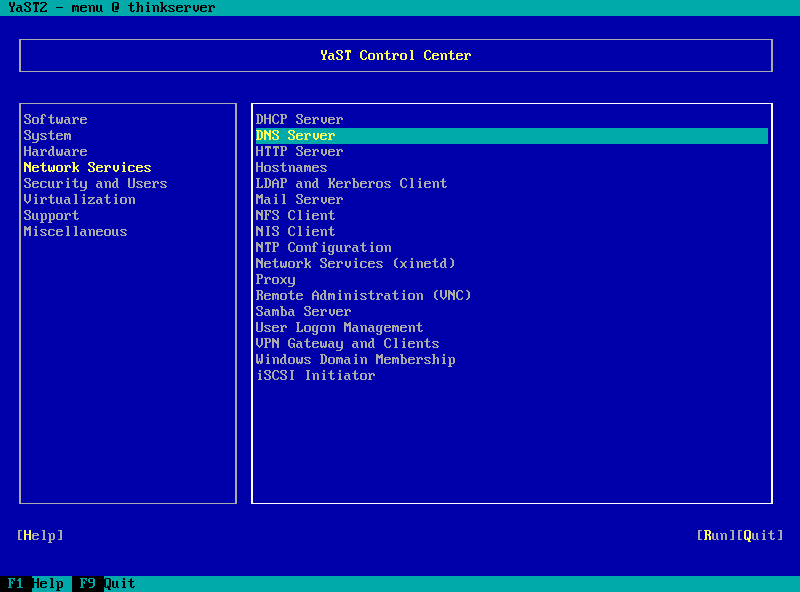Open the iSCSI Initiator module
This screenshot has height=592, width=800.
pos(315,375)
